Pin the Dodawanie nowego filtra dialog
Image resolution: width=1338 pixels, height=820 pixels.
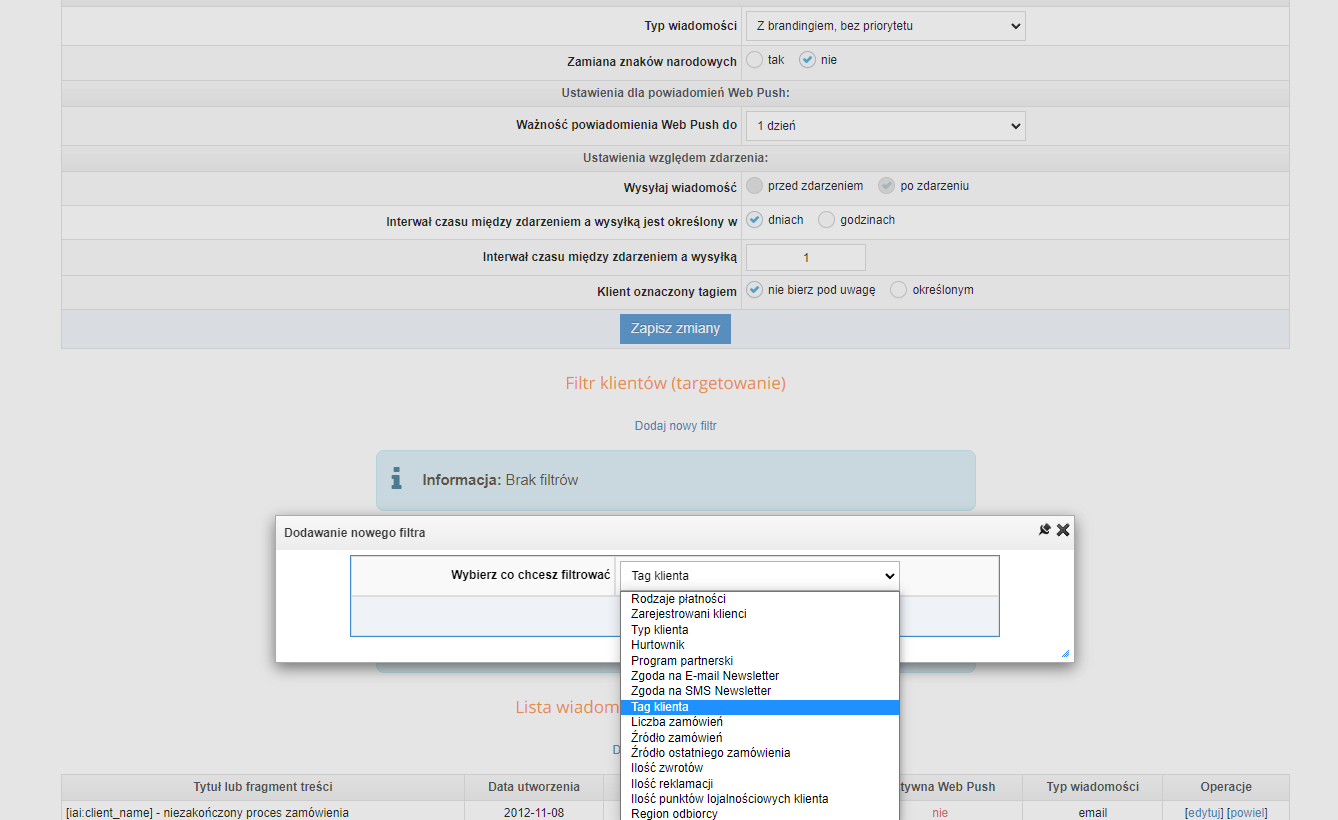click(x=1044, y=530)
